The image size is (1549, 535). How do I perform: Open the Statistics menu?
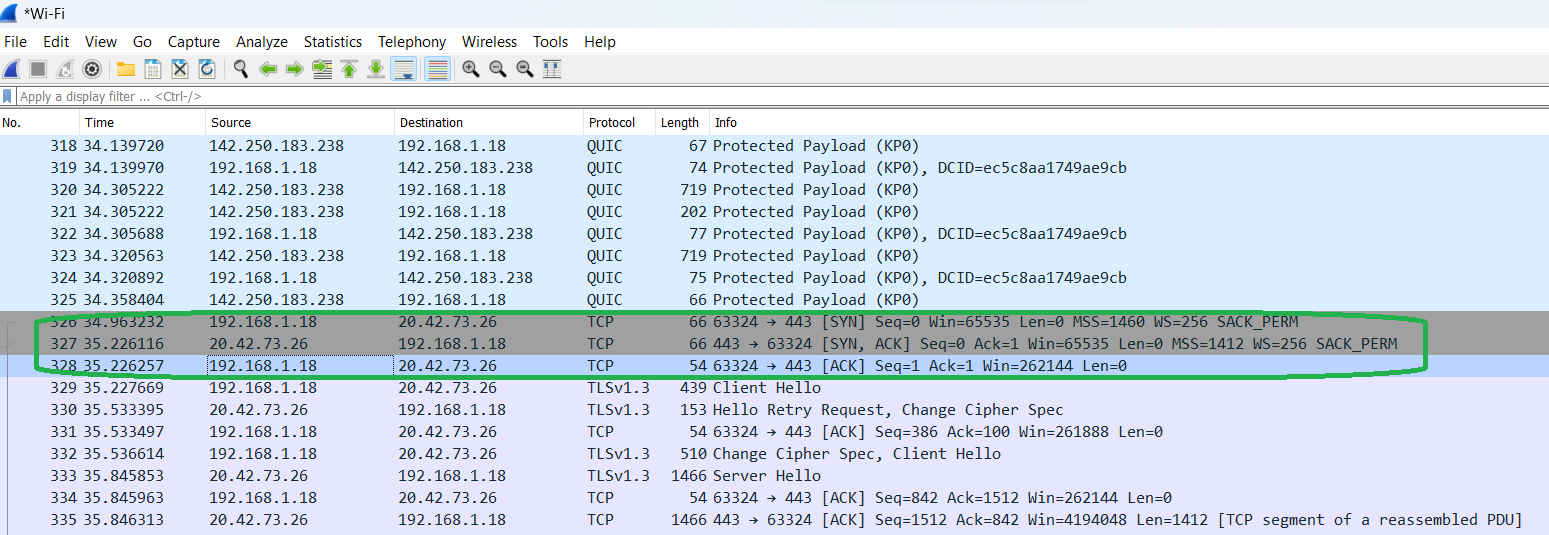333,42
